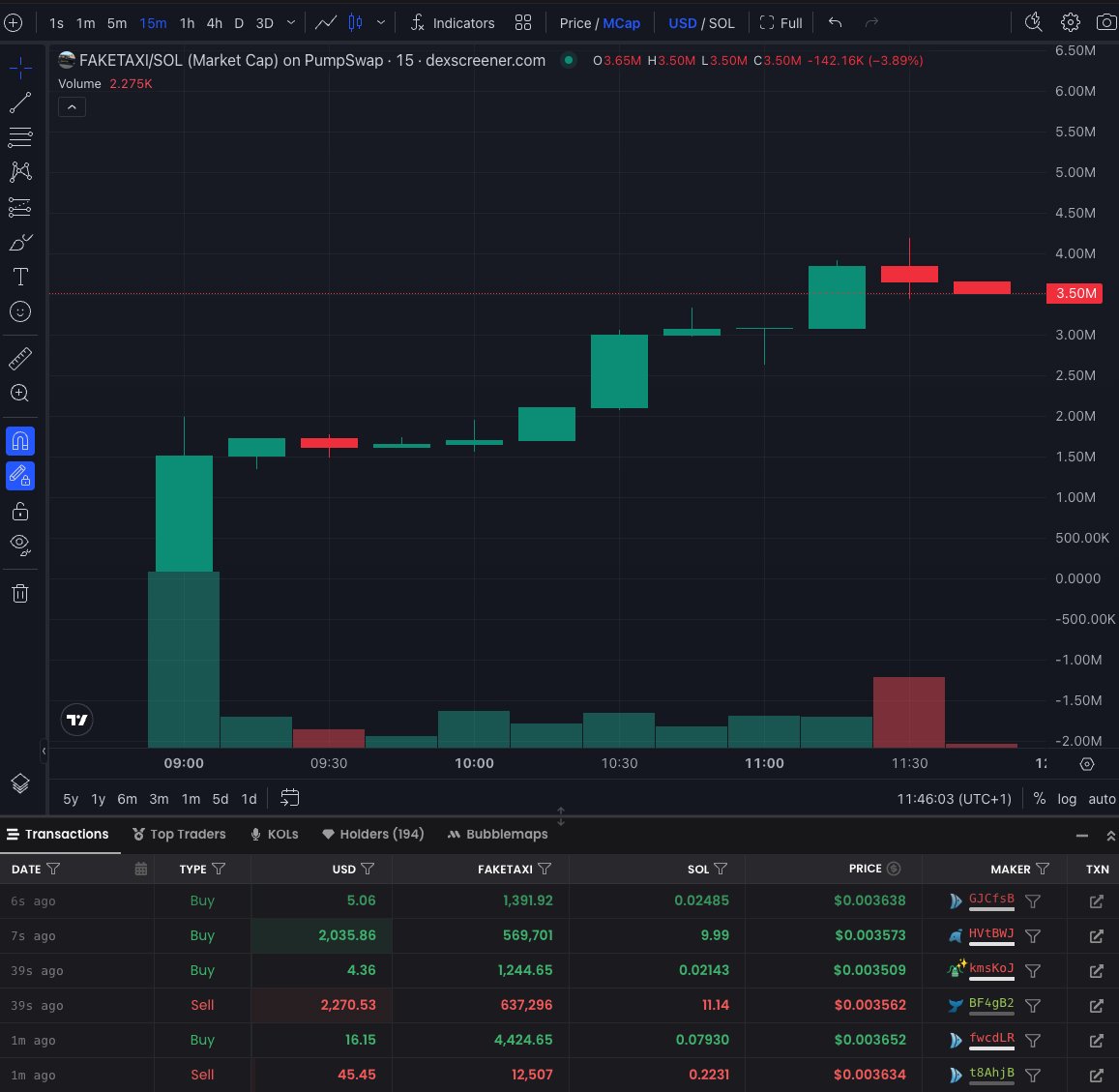This screenshot has width=1119, height=1092.
Task: Hide all drawings using the eye icon
Action: [20, 545]
